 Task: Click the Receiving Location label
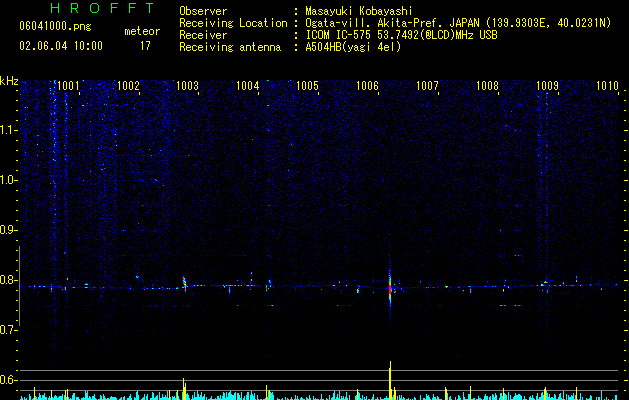click(x=233, y=23)
